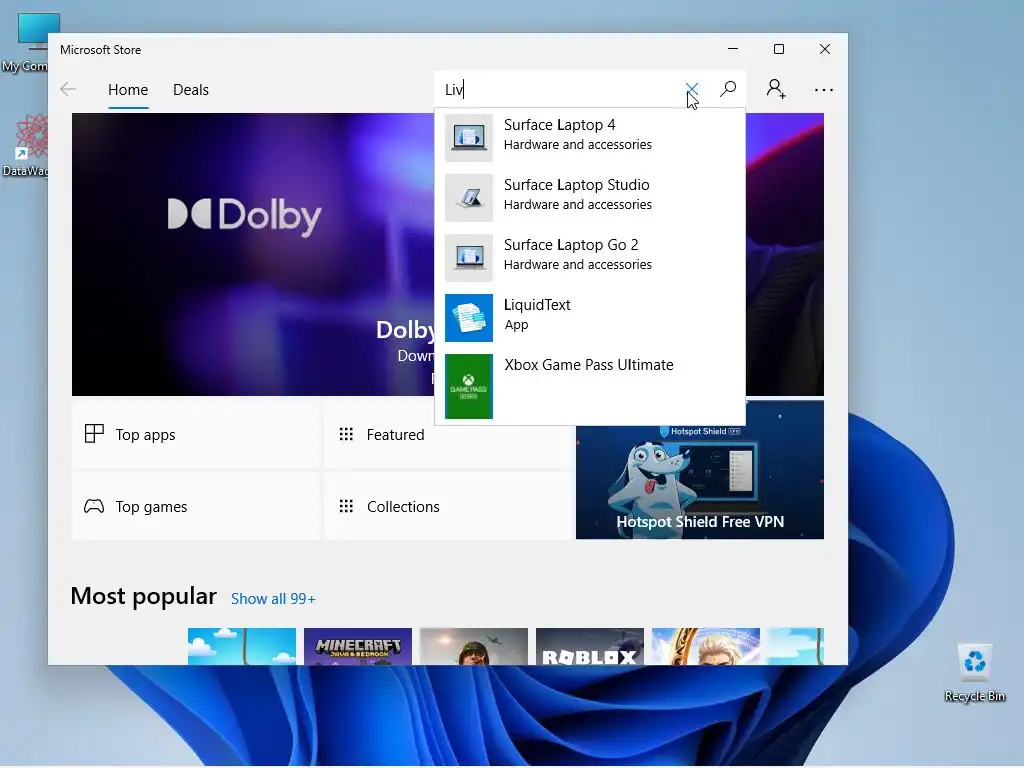The image size is (1024, 768).
Task: Click the Top apps grid icon
Action: pyautogui.click(x=94, y=434)
